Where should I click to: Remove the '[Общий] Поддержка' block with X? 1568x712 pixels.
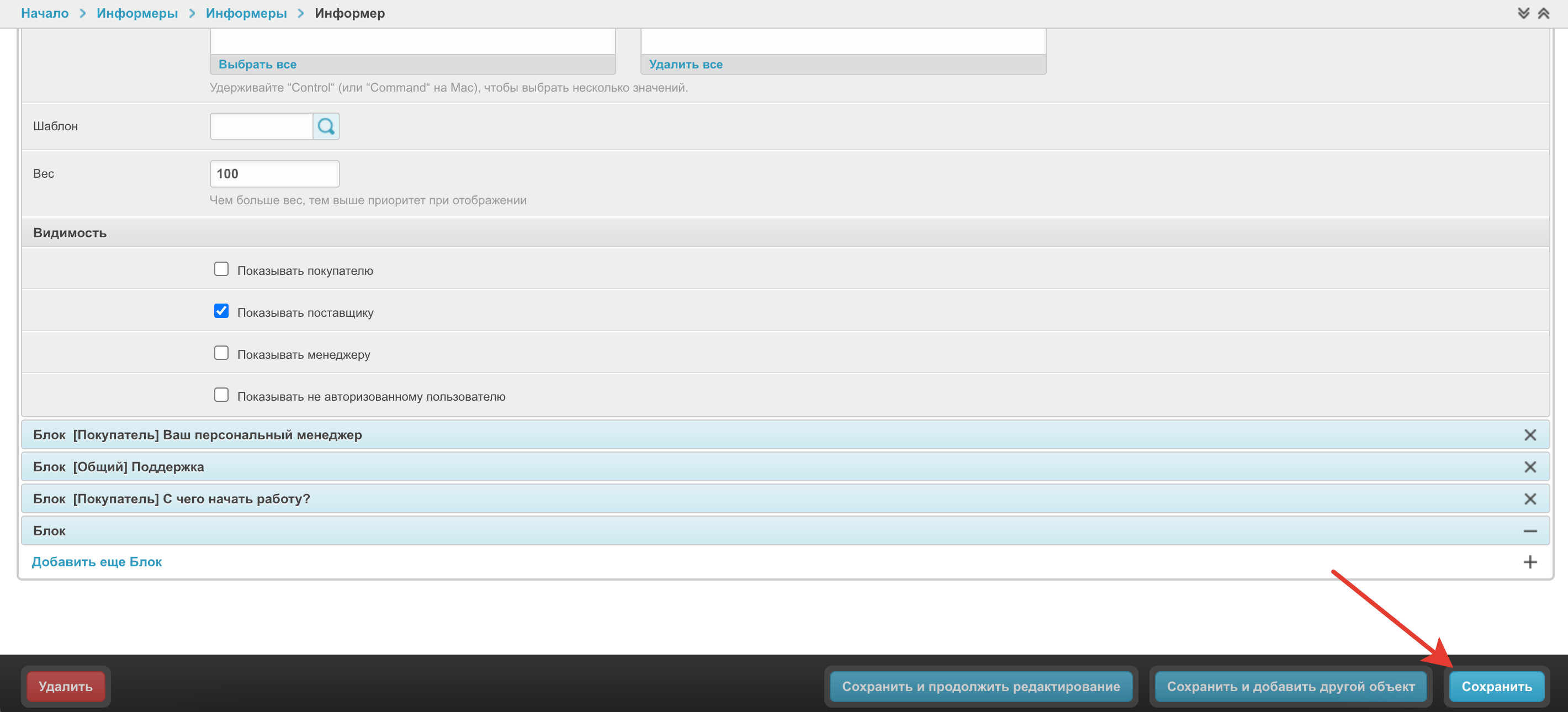[1530, 467]
